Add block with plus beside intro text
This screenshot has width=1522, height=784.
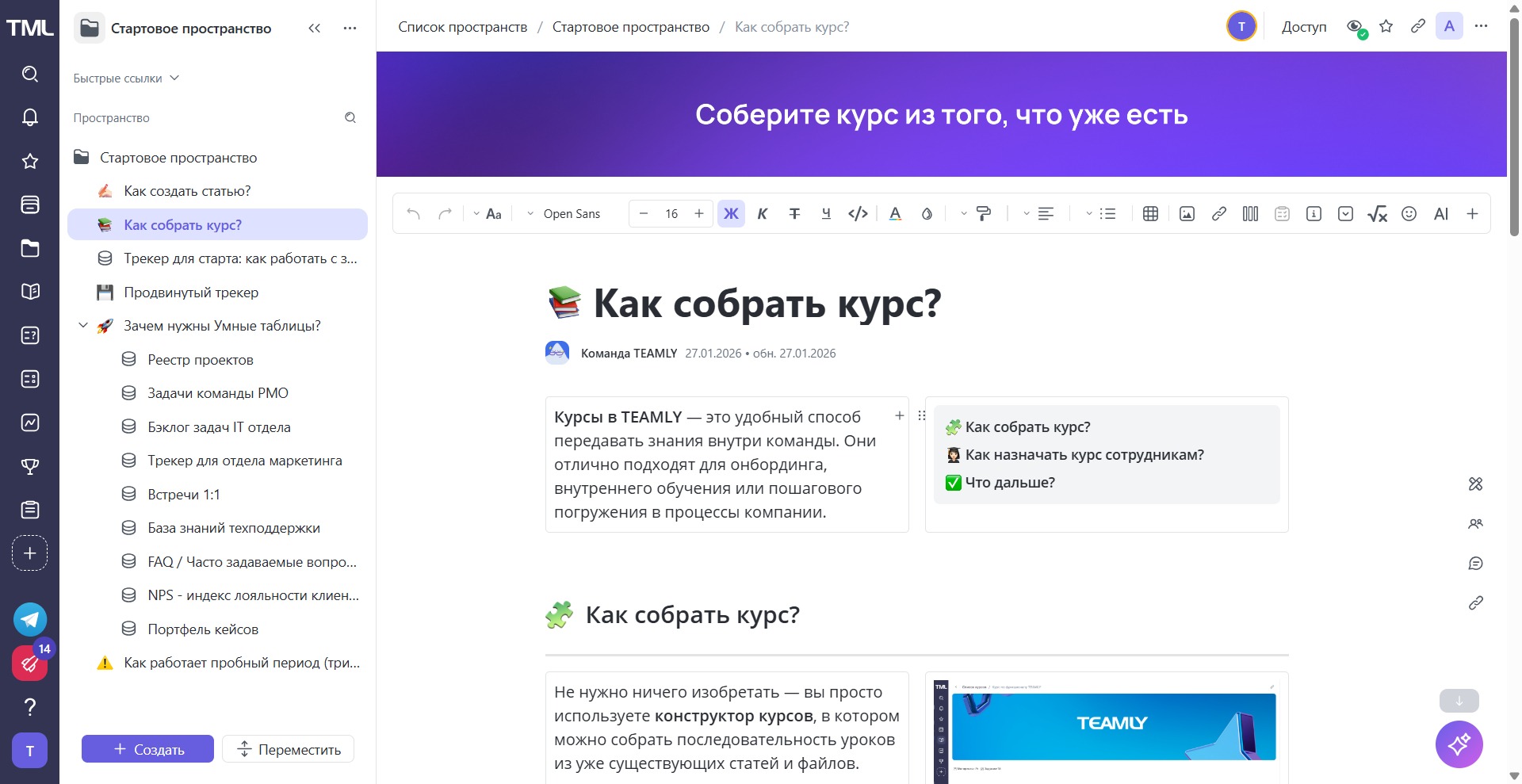point(899,415)
